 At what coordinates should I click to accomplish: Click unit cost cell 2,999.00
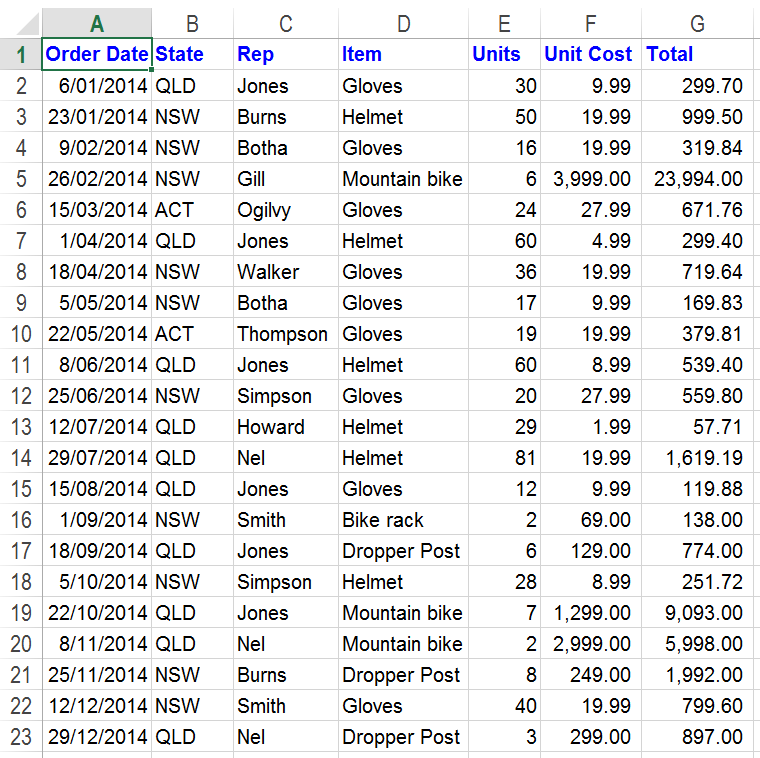(591, 644)
